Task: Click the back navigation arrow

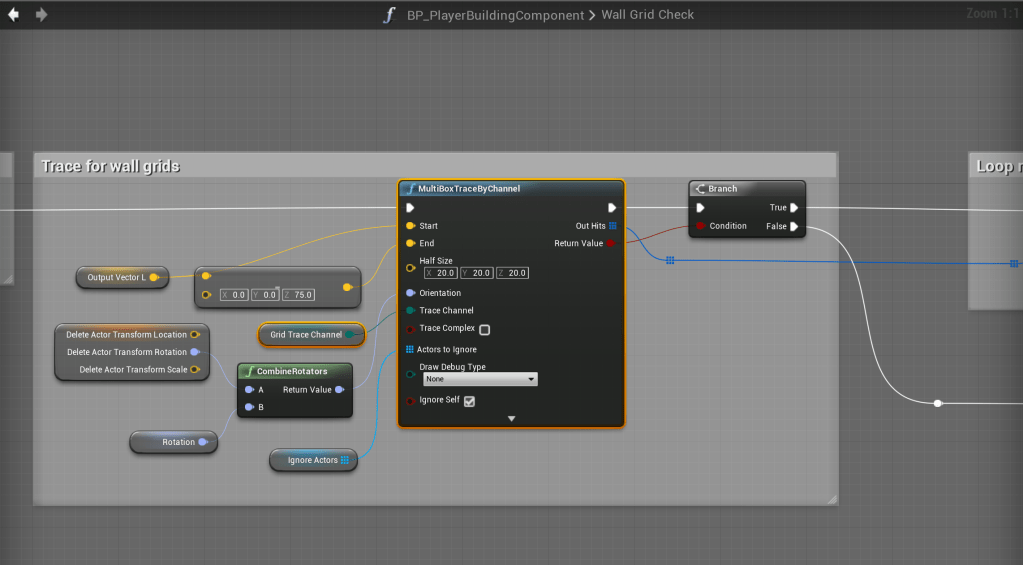Action: tap(14, 15)
